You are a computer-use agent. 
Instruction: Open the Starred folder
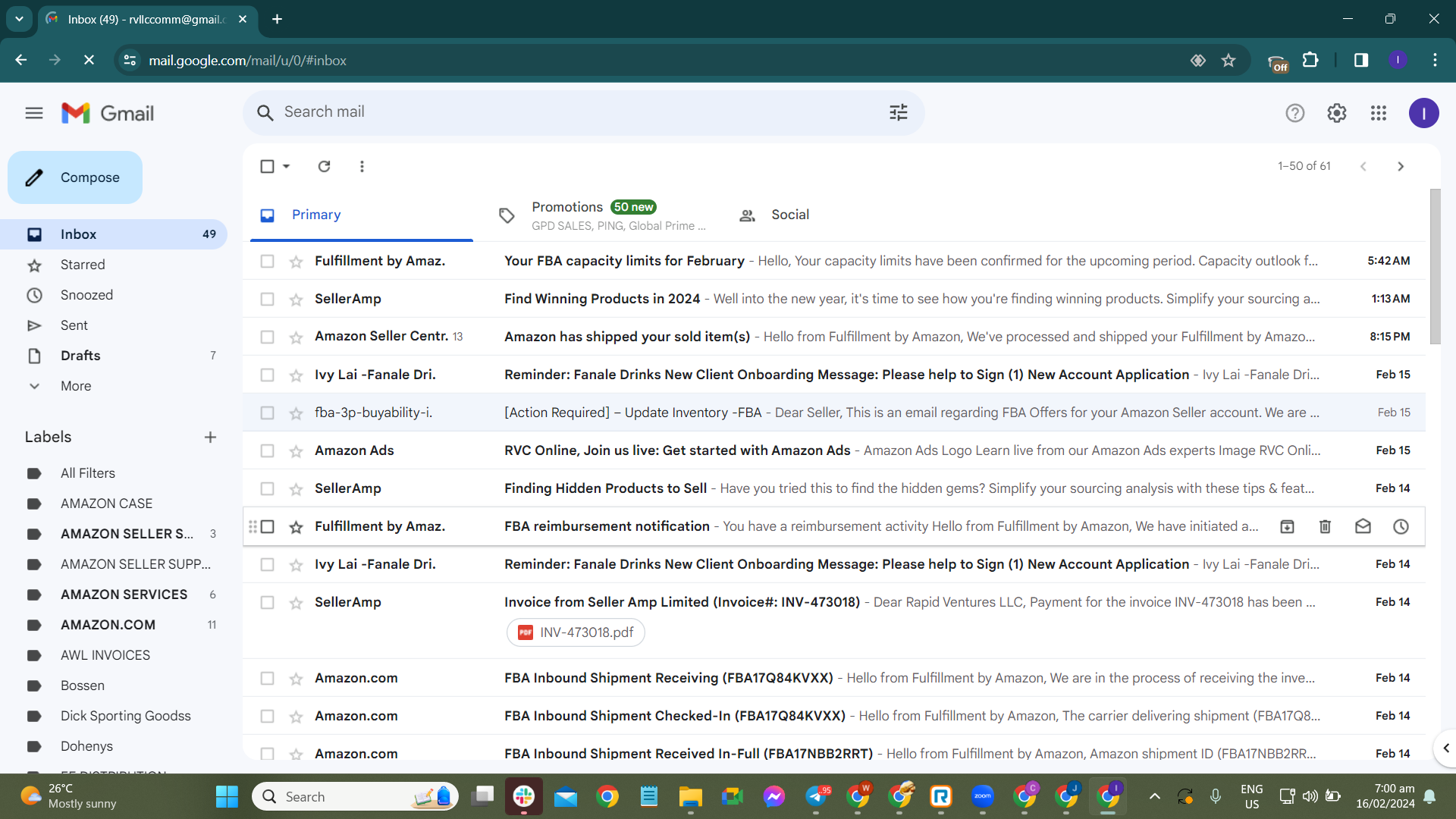point(83,265)
